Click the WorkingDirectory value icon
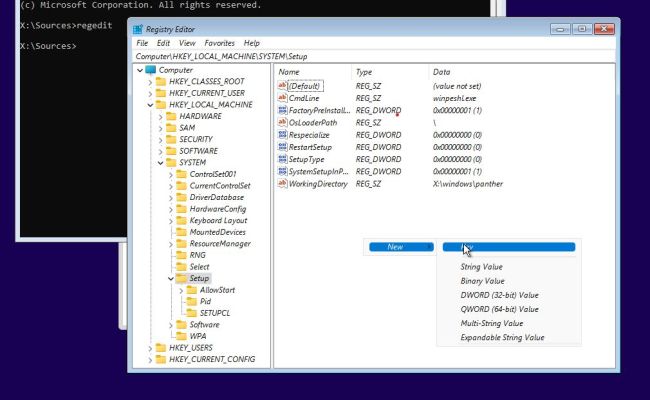 coord(282,184)
